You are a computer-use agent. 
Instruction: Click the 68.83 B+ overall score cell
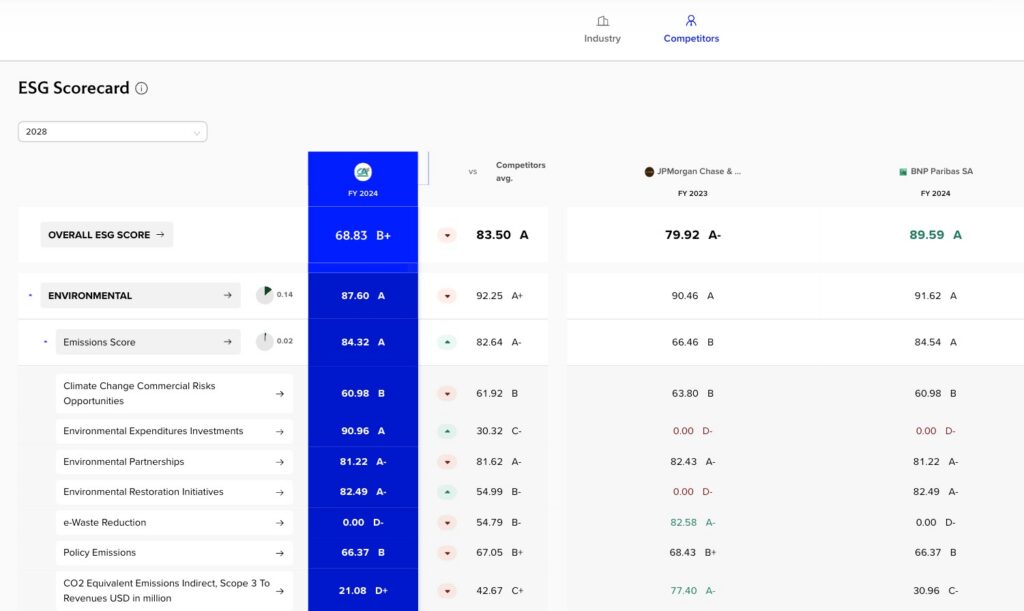(x=363, y=236)
